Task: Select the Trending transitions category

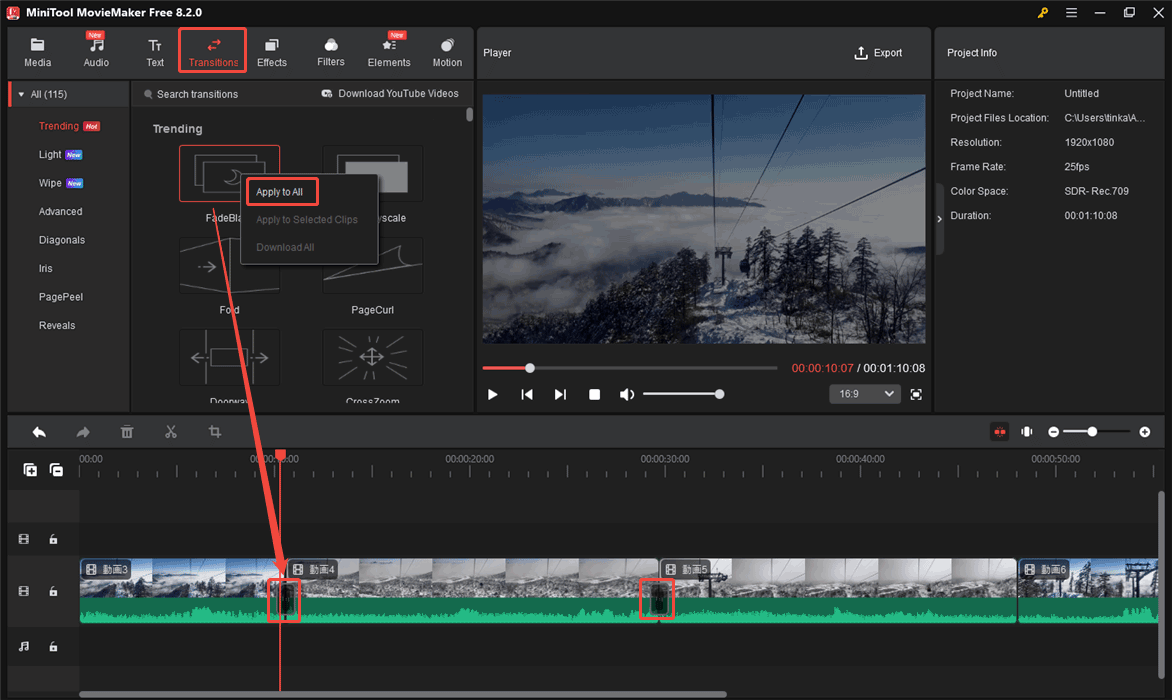Action: pos(59,126)
